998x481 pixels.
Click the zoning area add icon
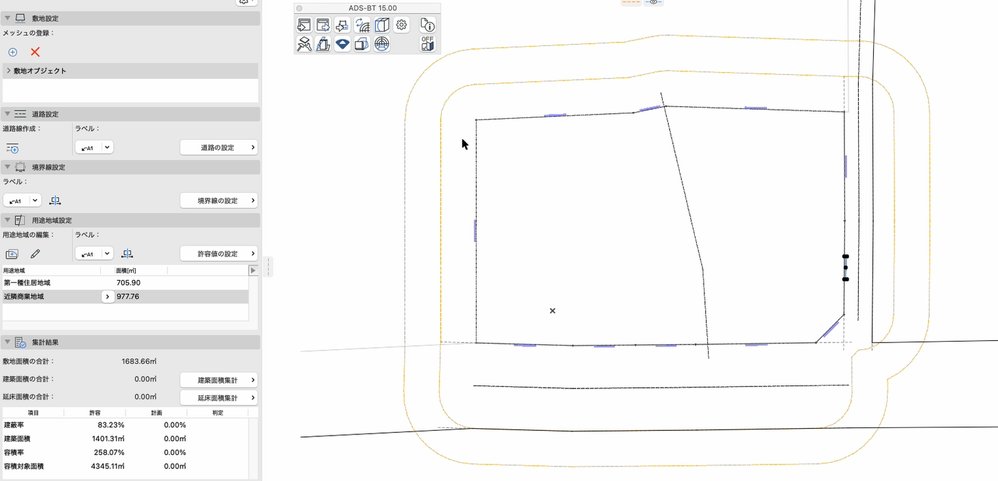12,254
